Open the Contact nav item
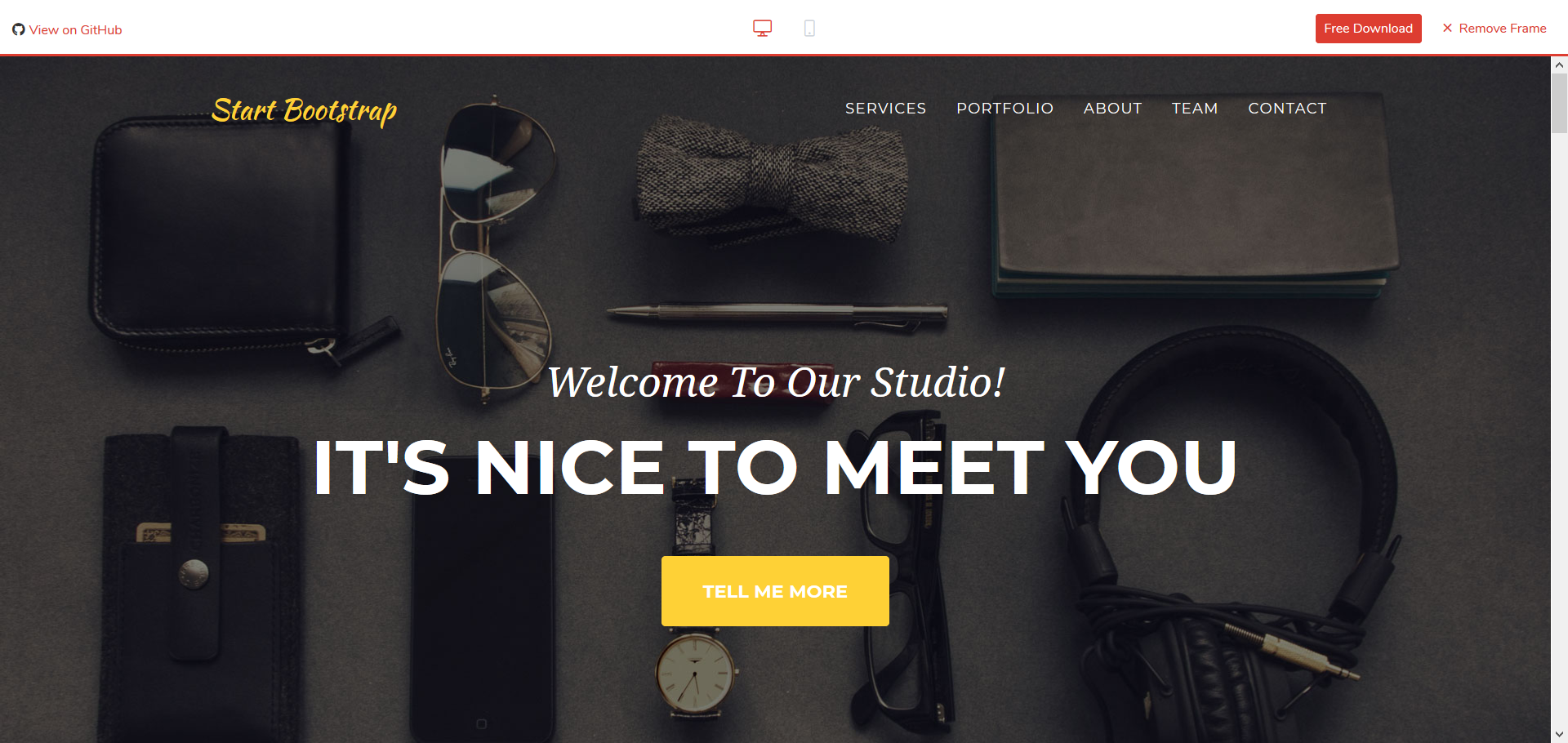 [x=1287, y=109]
